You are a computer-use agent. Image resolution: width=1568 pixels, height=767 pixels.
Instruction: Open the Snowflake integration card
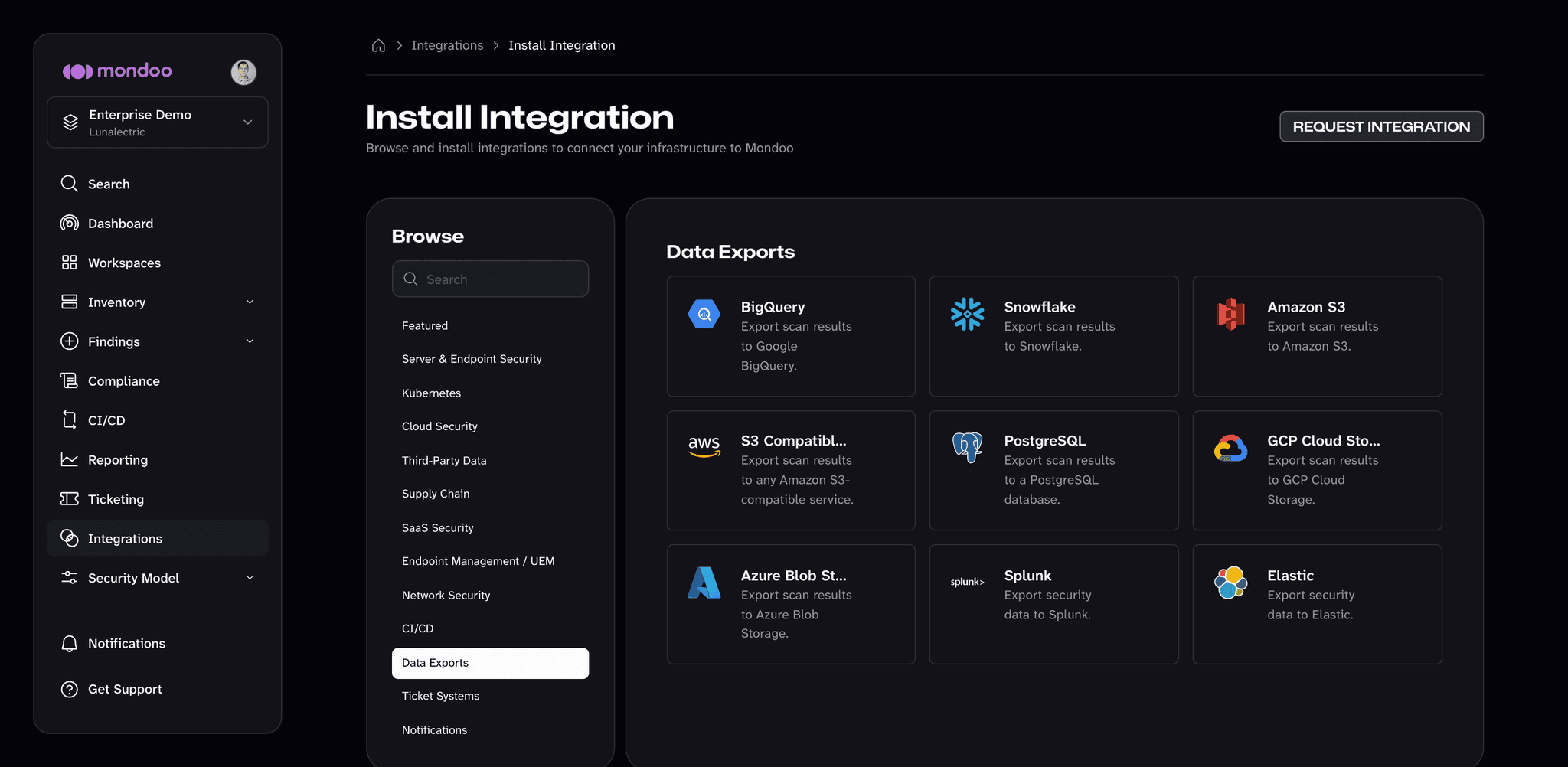[1053, 336]
